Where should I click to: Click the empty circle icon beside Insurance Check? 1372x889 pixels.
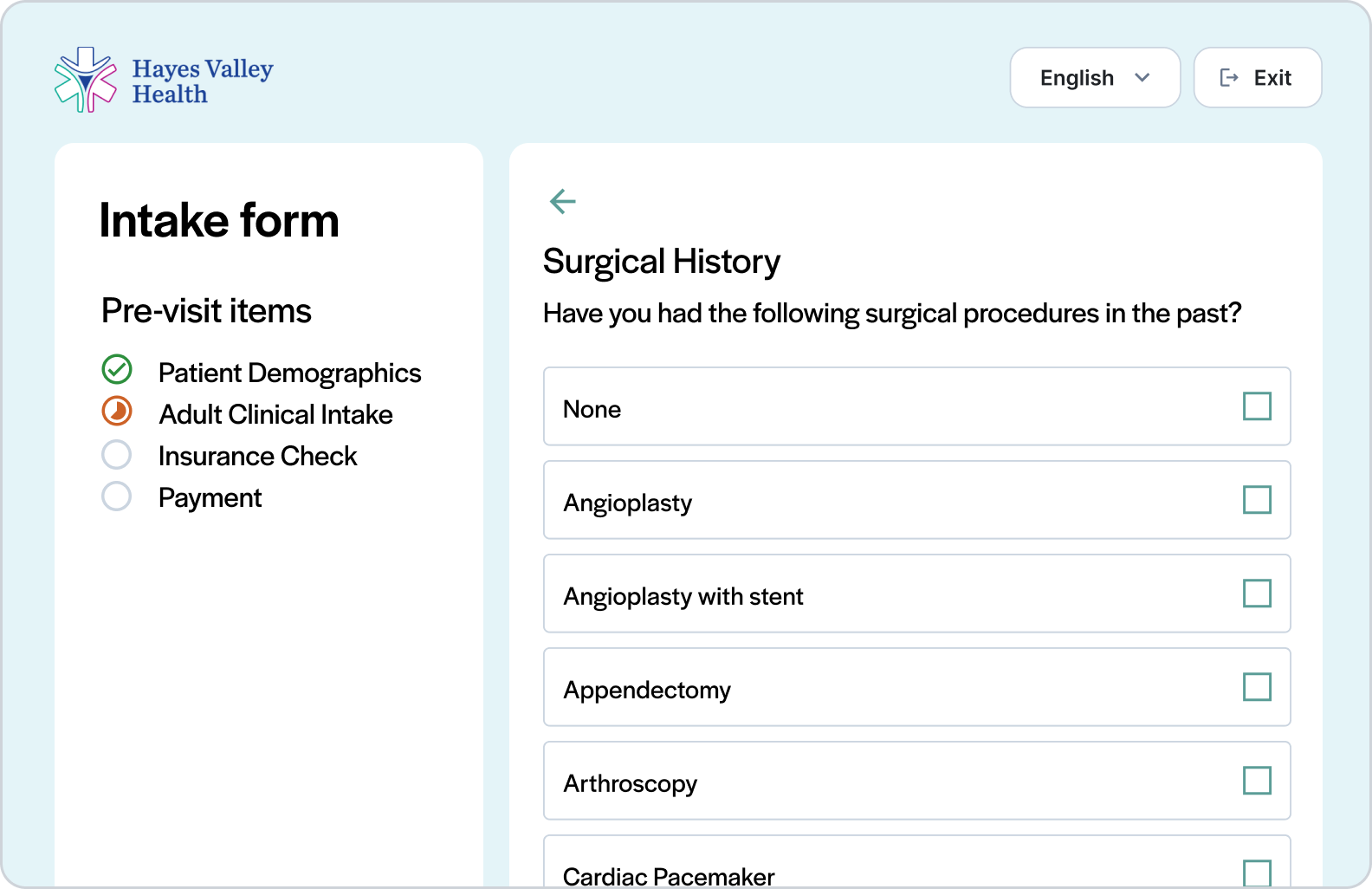[117, 454]
